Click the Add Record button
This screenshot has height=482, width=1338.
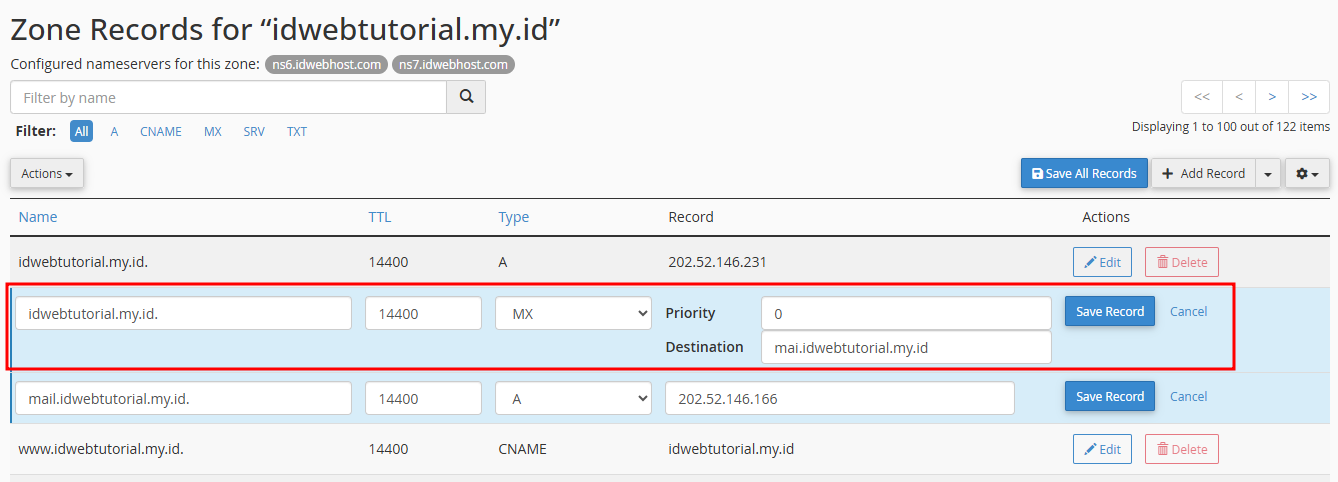(1203, 173)
